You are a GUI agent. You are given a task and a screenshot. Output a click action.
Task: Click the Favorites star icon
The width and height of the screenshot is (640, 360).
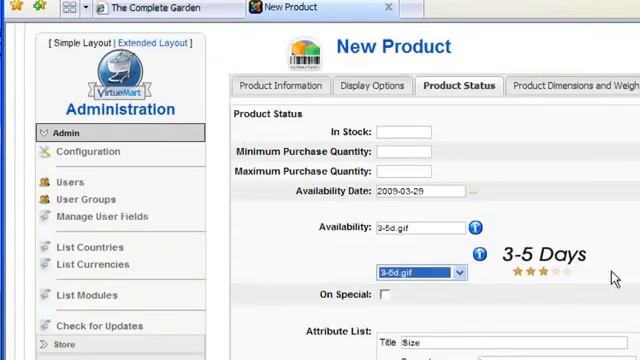pos(17,5)
